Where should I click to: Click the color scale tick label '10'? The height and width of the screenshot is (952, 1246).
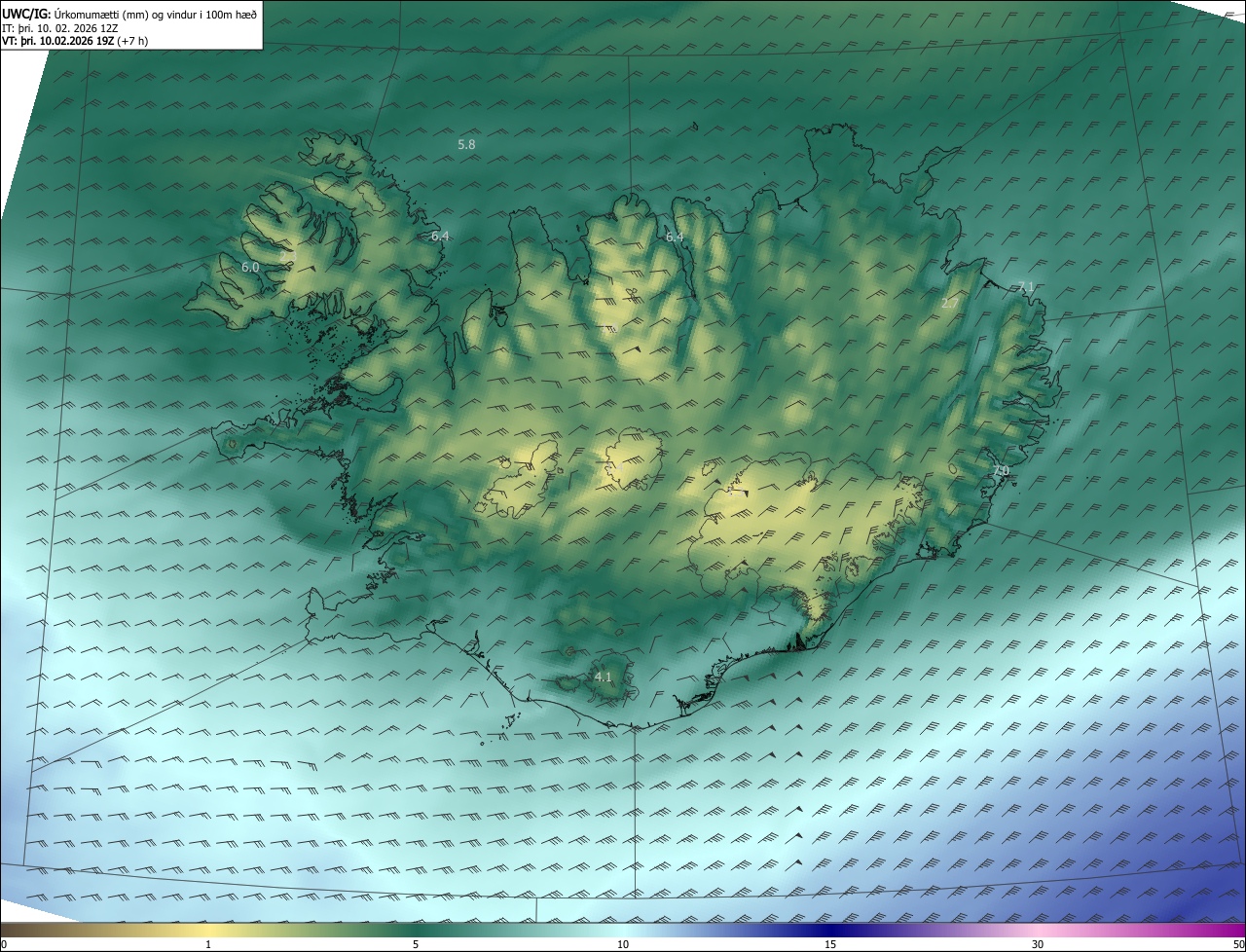point(623,944)
